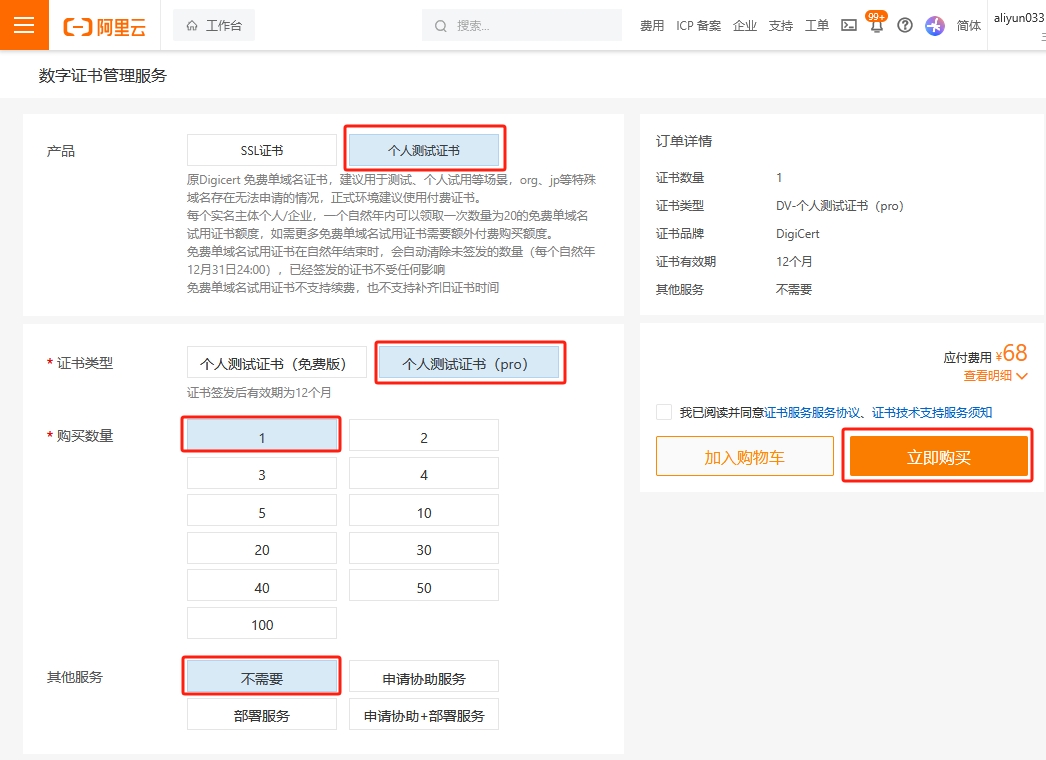1046x760 pixels.
Task: Select 不需要 for other services
Action: tap(262, 677)
